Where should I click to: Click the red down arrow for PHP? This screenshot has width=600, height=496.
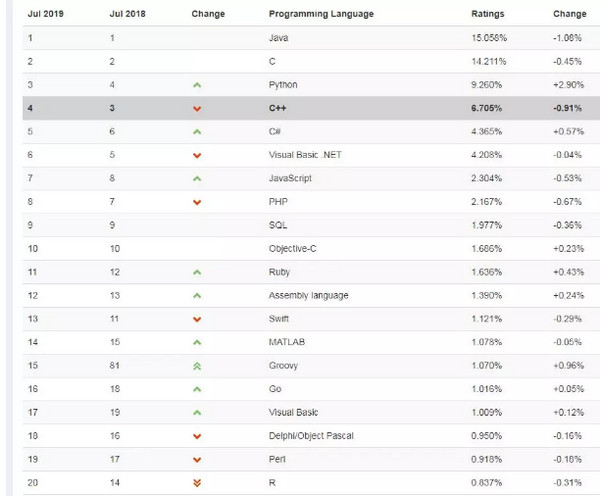(197, 202)
